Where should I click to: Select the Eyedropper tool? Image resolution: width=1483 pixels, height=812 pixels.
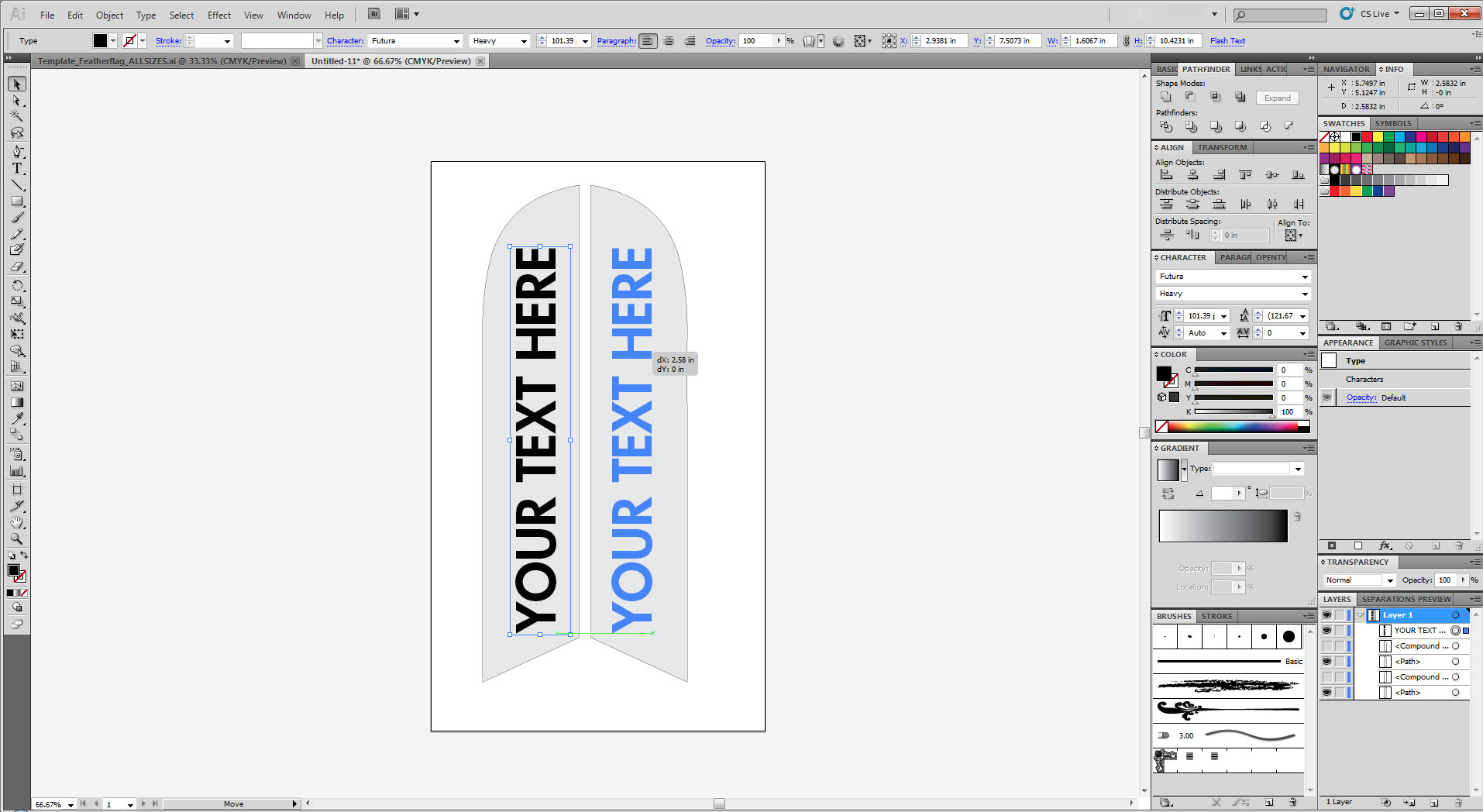17,418
